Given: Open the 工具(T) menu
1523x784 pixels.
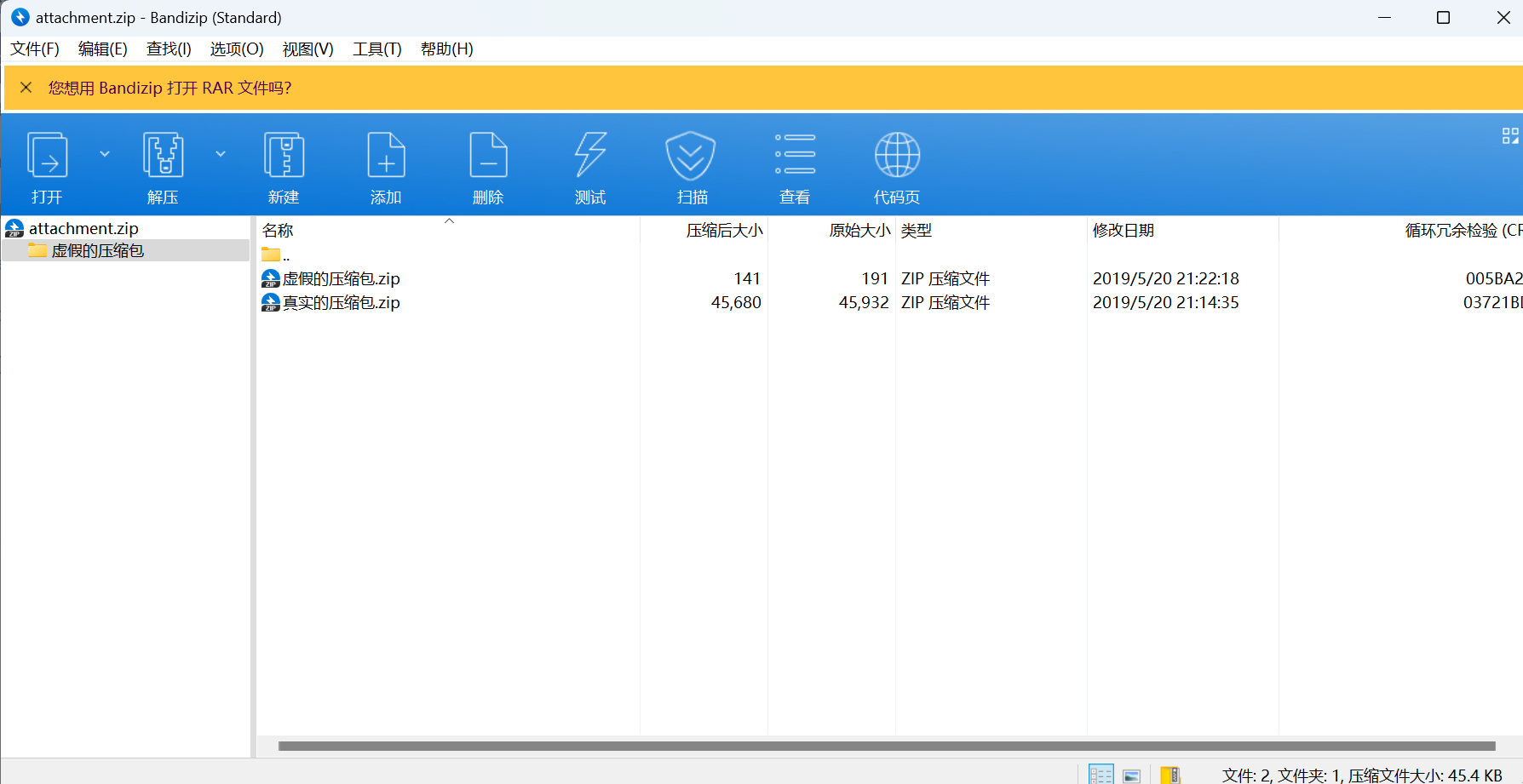Looking at the screenshot, I should coord(377,49).
